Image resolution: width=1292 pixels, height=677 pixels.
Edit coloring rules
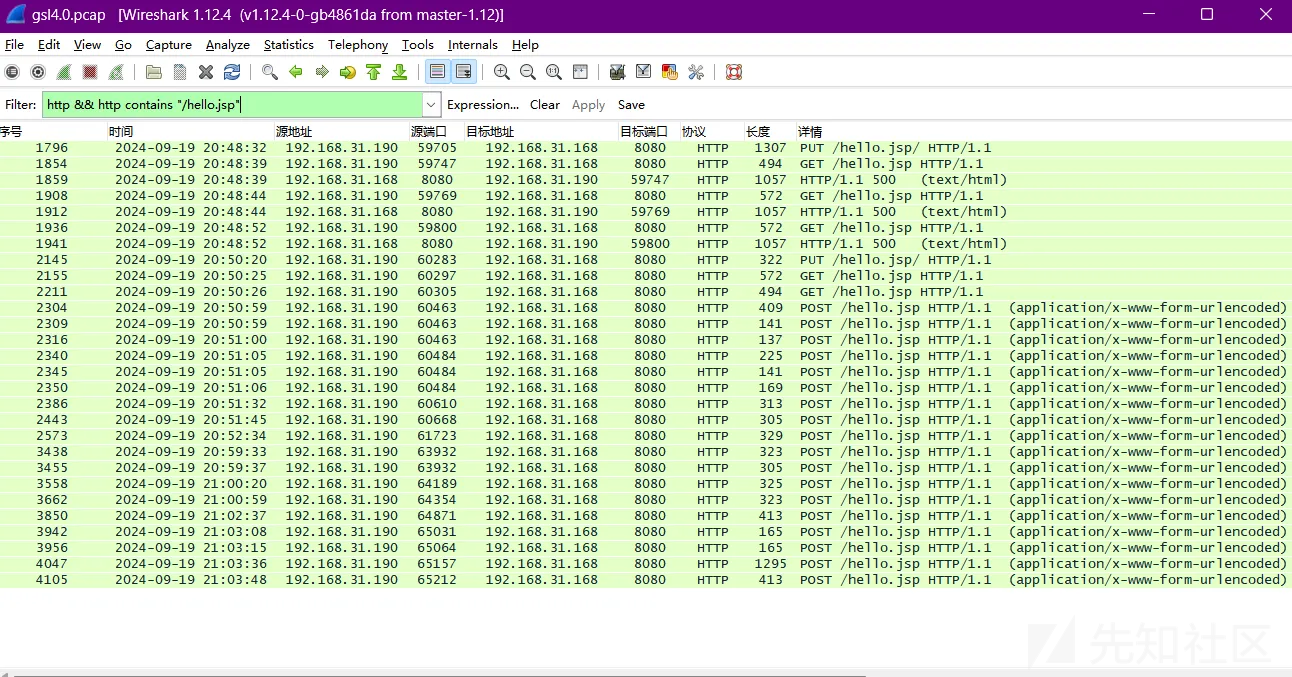pyautogui.click(x=670, y=72)
